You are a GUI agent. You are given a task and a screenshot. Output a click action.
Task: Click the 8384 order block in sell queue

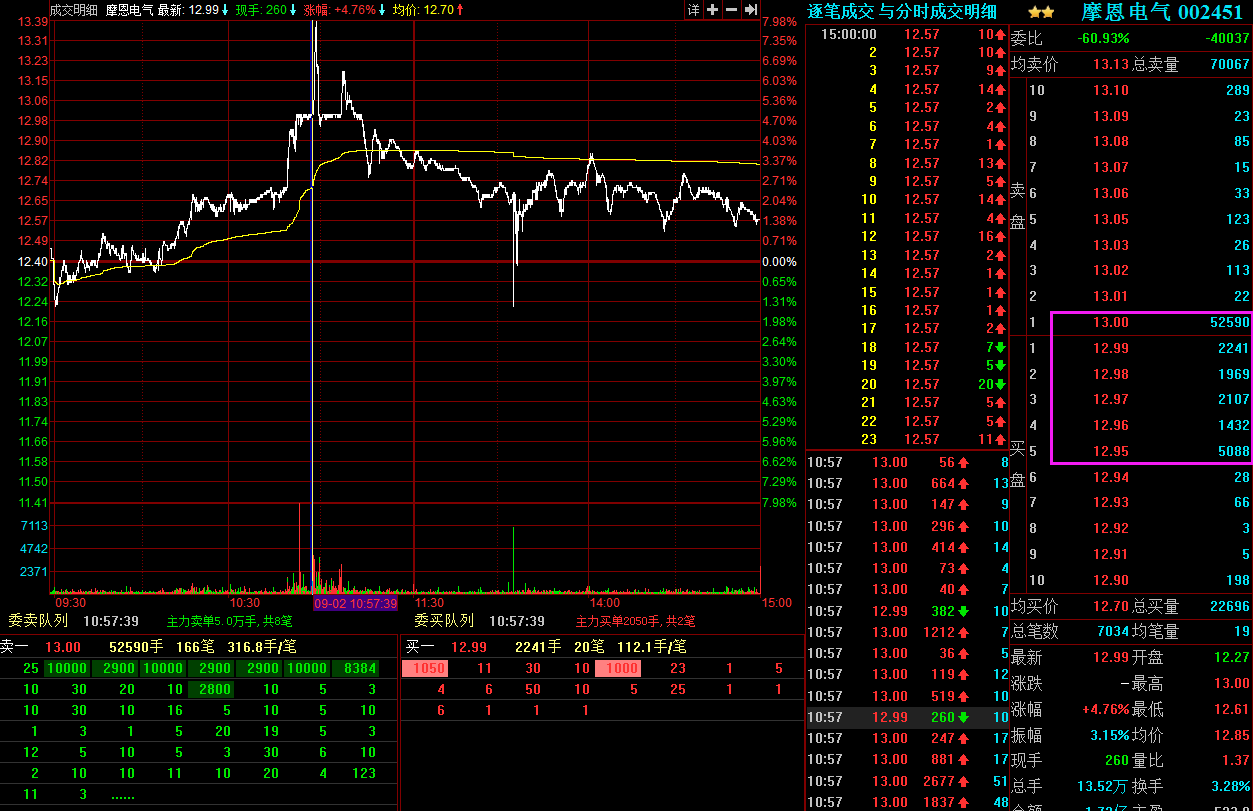361,668
